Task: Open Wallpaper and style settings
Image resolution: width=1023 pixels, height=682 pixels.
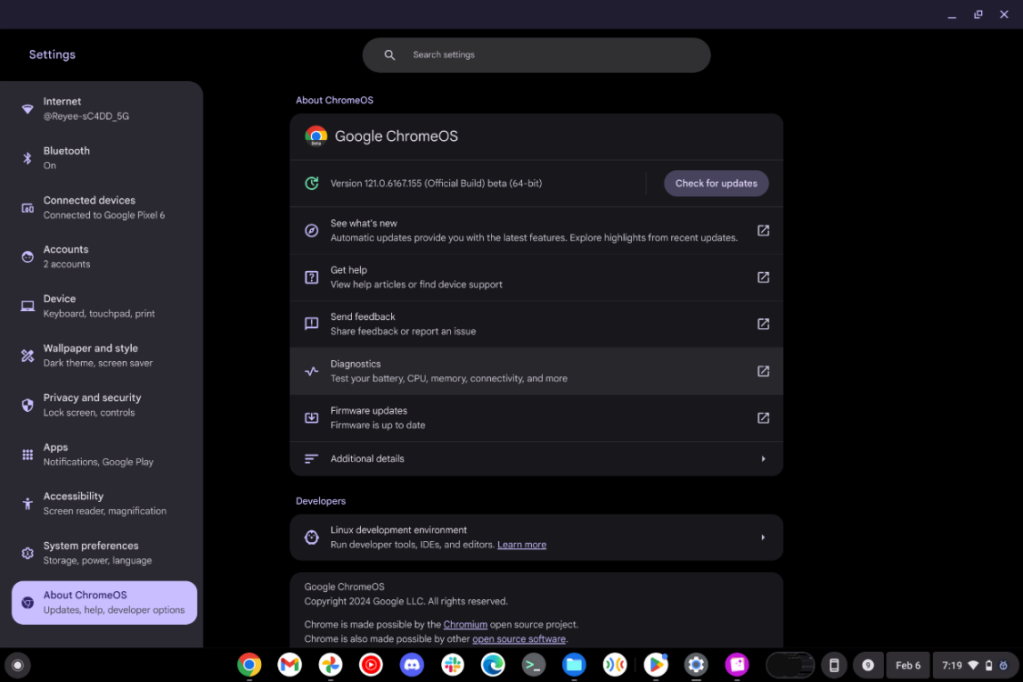Action: tap(104, 356)
